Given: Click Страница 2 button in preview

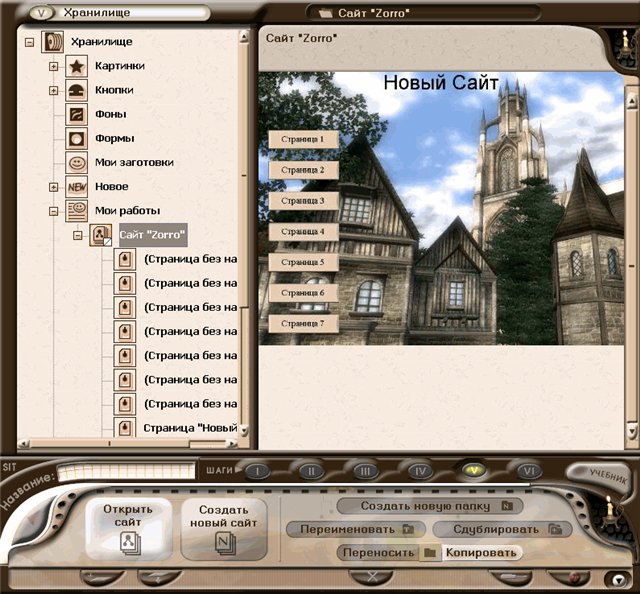Looking at the screenshot, I should coord(303,170).
